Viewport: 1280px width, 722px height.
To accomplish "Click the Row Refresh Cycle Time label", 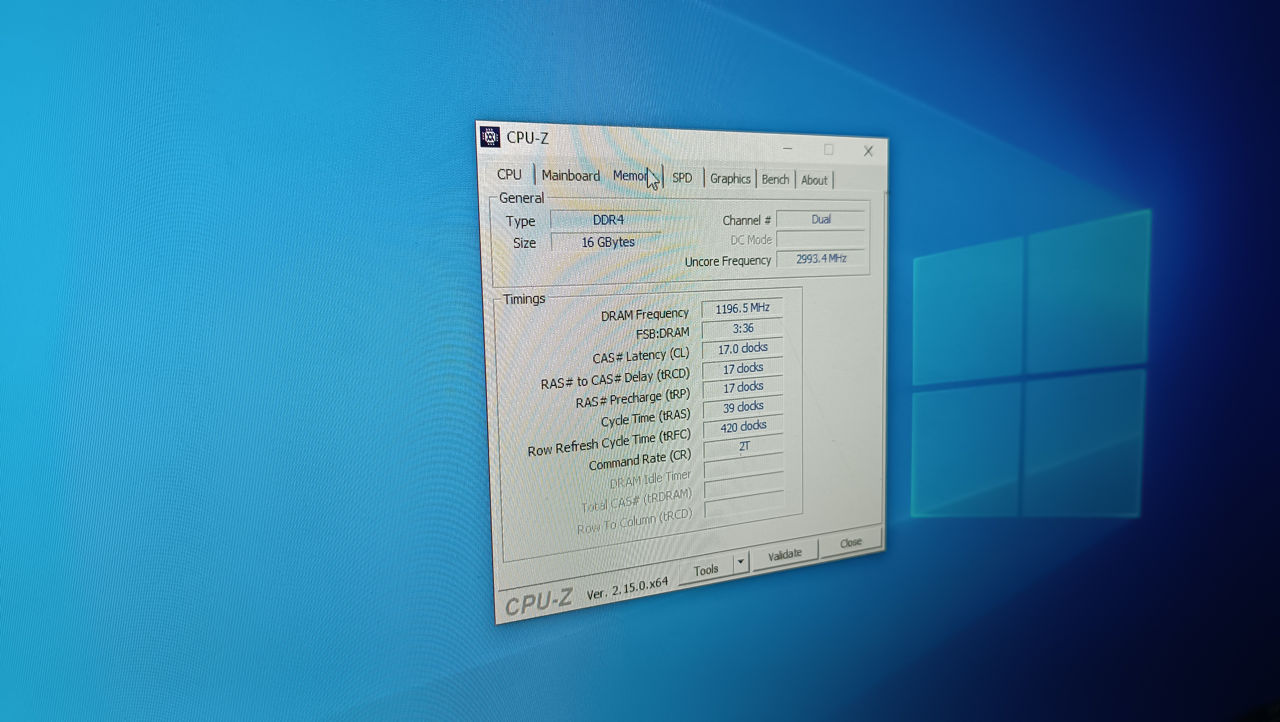I will (609, 443).
